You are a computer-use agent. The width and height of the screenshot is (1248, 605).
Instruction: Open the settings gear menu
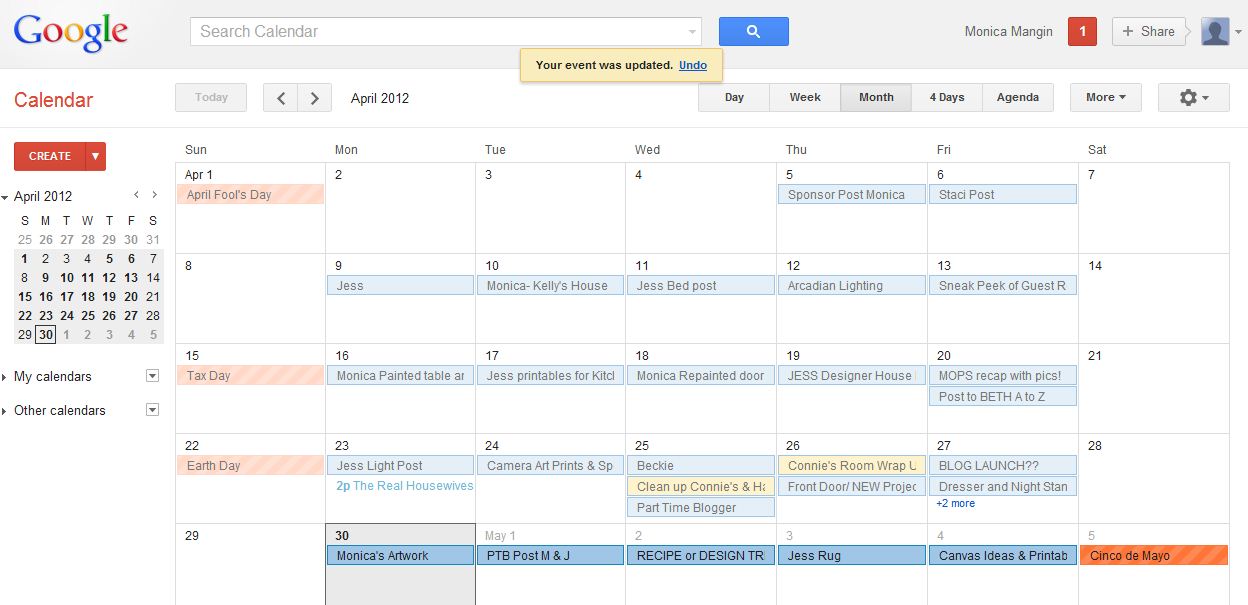[x=1193, y=98]
